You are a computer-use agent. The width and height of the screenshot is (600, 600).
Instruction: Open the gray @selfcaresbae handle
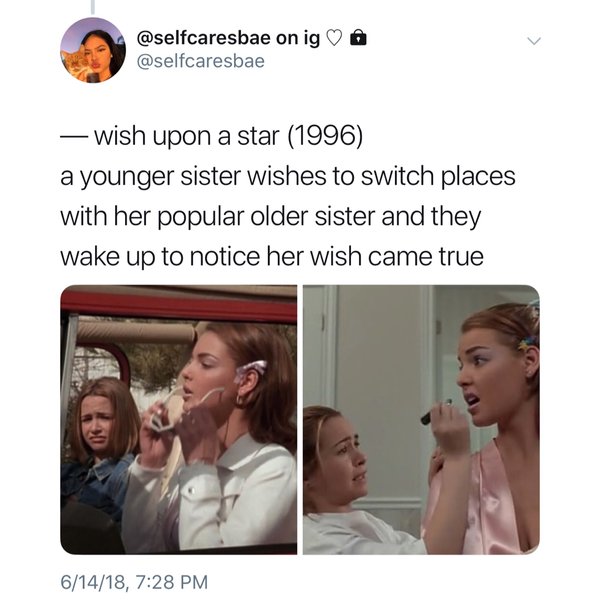[x=201, y=61]
